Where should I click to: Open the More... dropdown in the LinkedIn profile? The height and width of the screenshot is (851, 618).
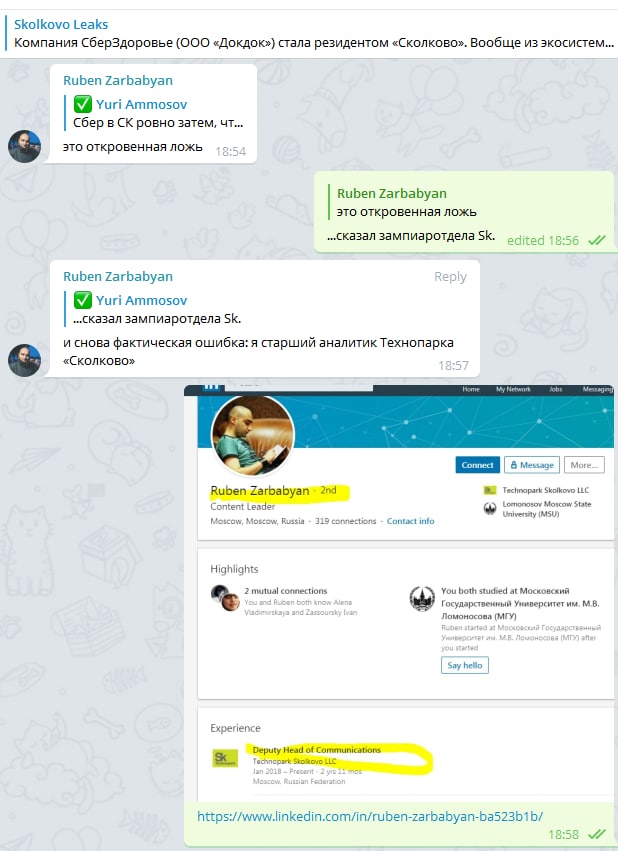(x=584, y=465)
